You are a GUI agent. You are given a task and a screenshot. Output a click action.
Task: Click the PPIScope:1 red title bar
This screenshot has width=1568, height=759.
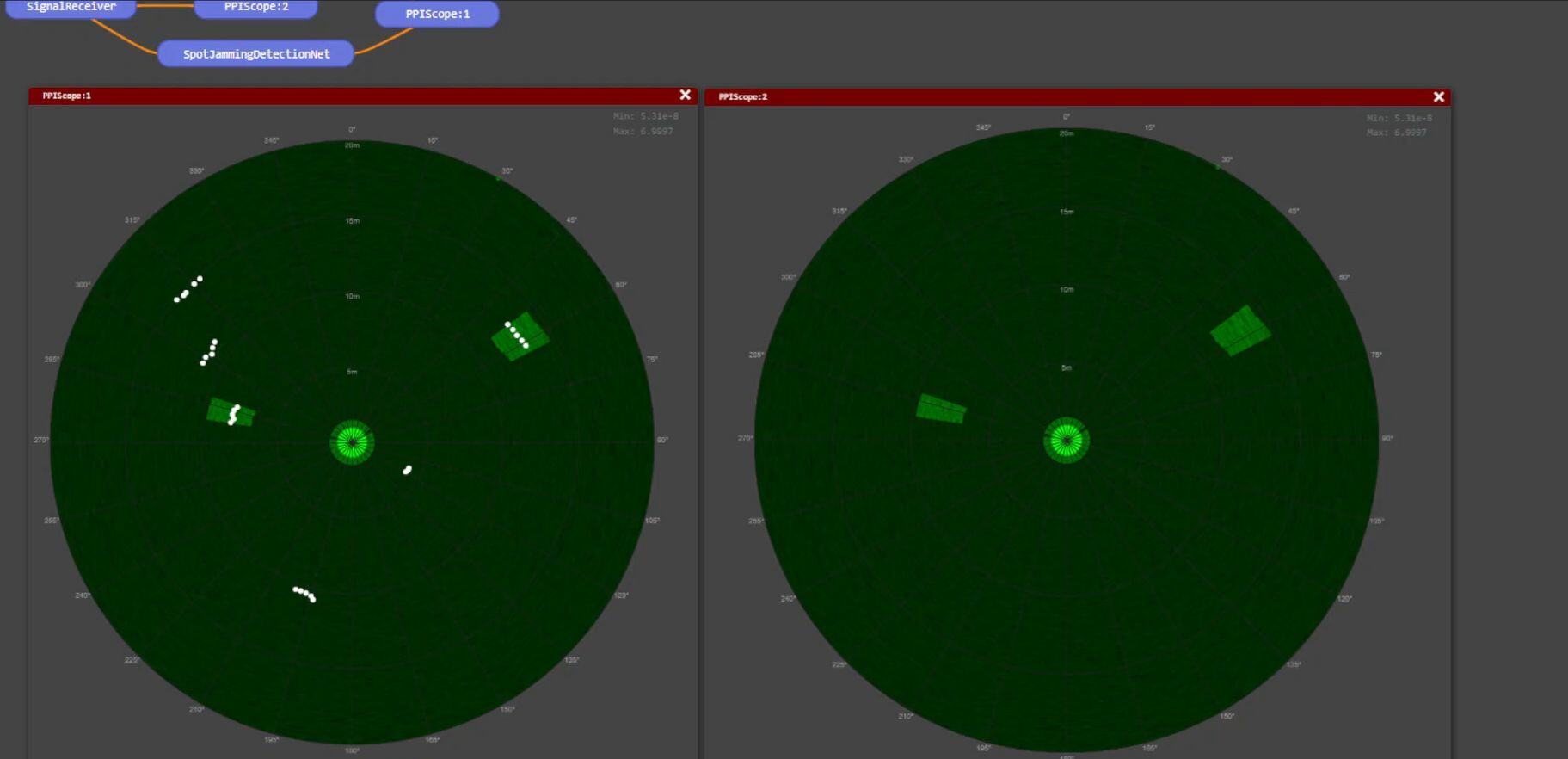pos(344,96)
